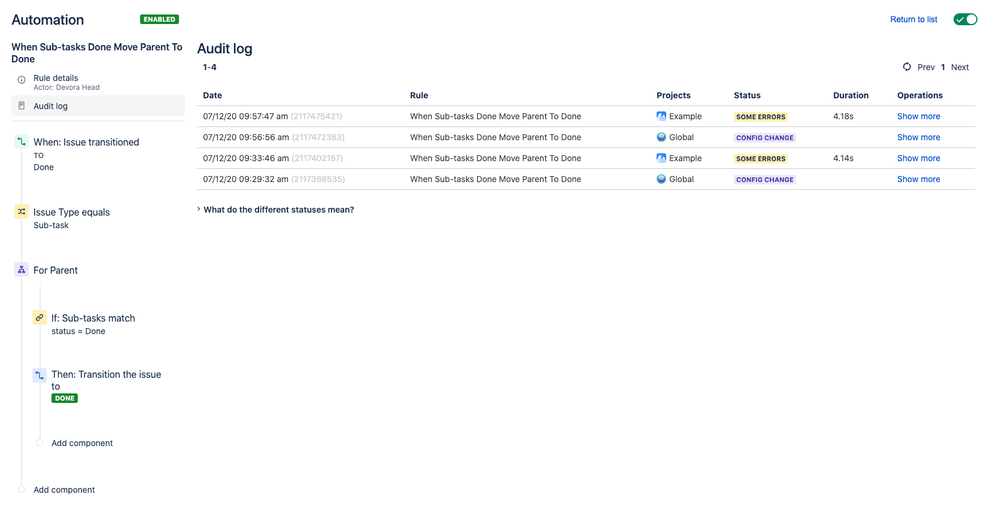
Task: Show more for 09:33:46 am entry
Action: pyautogui.click(x=918, y=158)
